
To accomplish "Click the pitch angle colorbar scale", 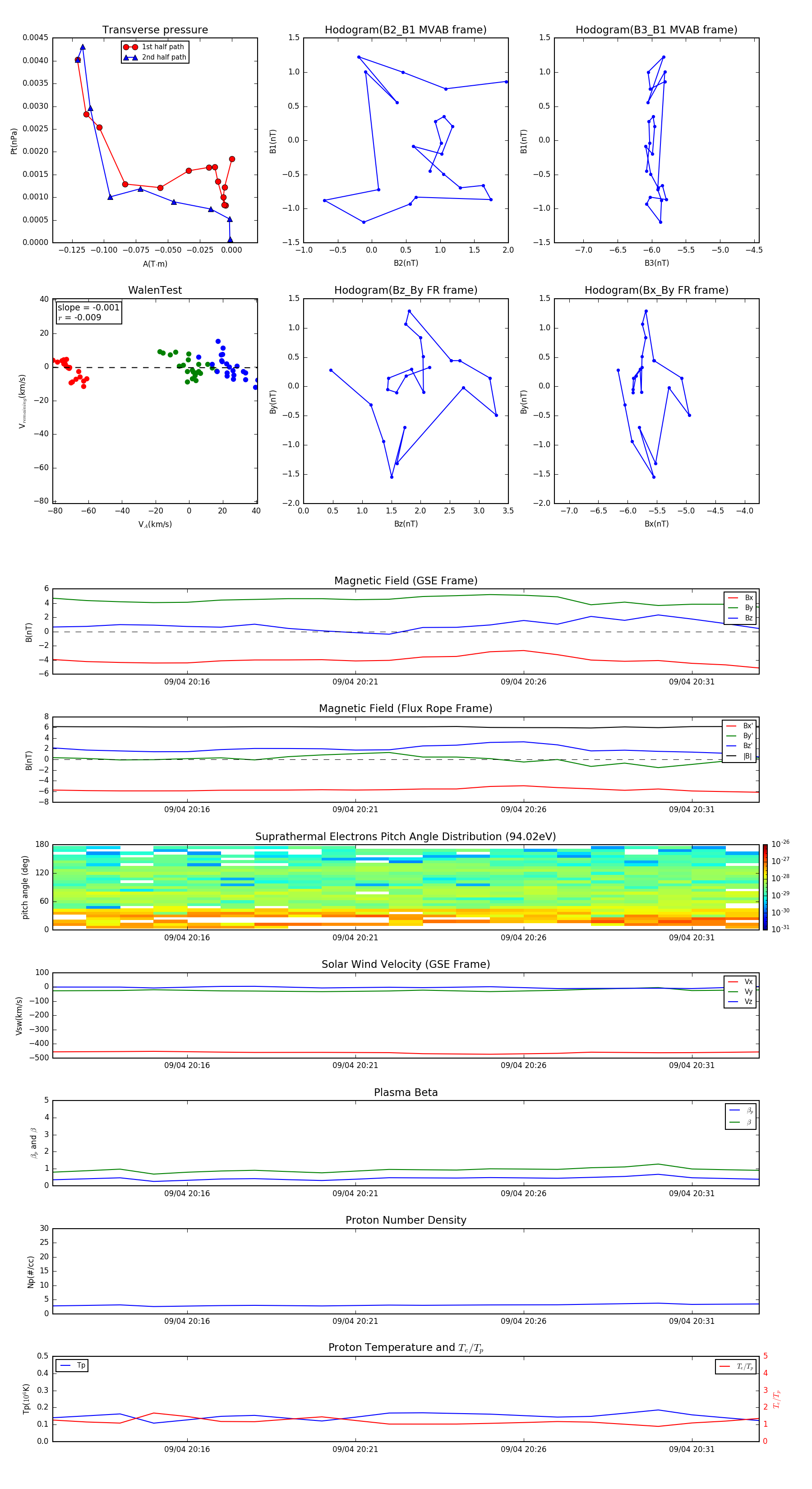I will 765,887.
